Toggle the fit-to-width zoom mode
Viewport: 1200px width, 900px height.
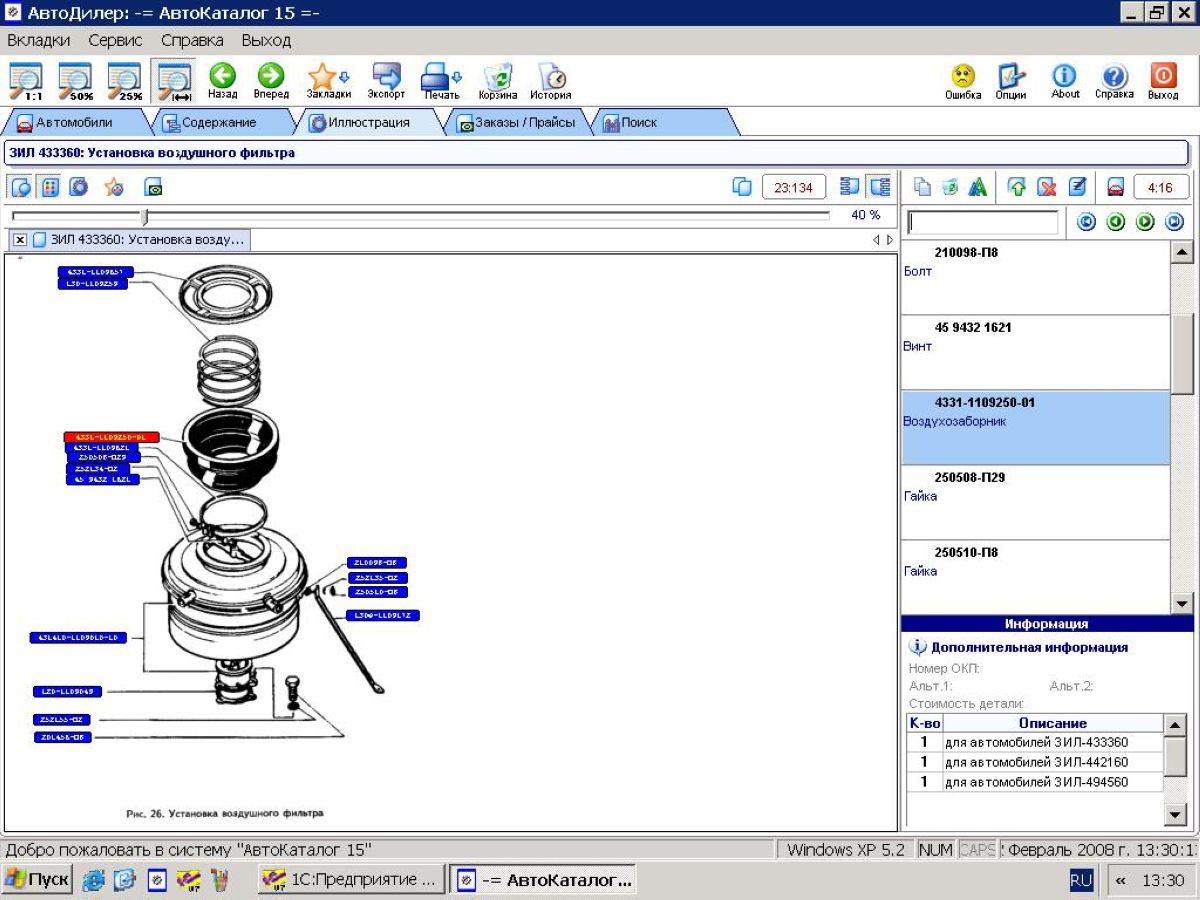point(174,81)
